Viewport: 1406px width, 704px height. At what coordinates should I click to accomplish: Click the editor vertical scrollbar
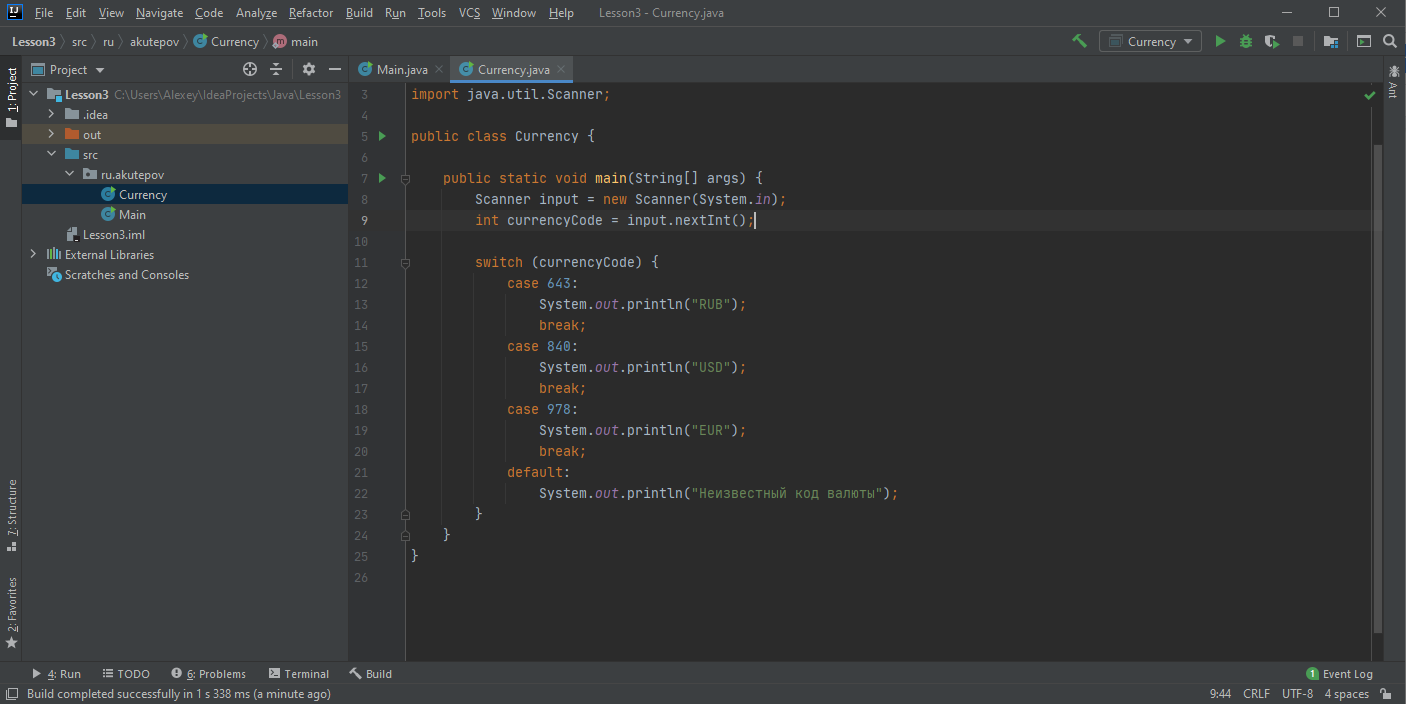1379,388
